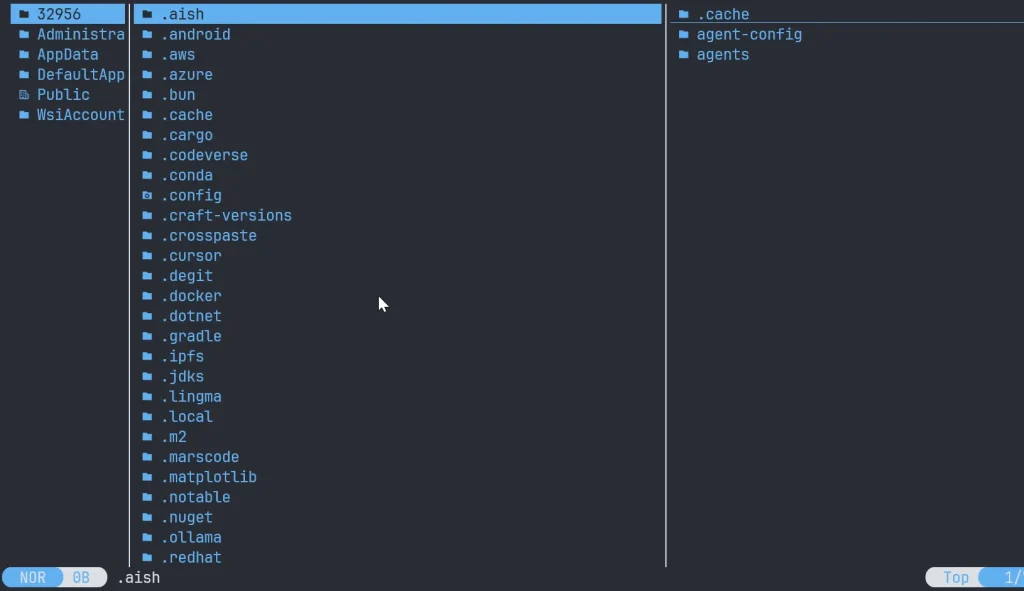Select the .cache folder in the preview pane
Screen dimensions: 1024x591
[722, 15]
